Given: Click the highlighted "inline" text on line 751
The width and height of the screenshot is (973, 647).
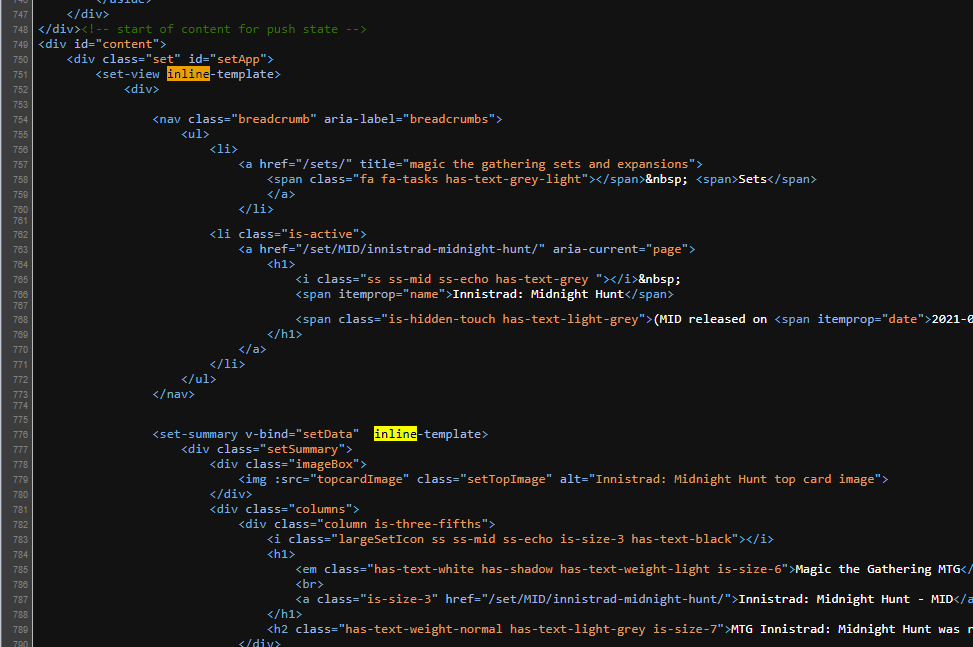Looking at the screenshot, I should (188, 73).
